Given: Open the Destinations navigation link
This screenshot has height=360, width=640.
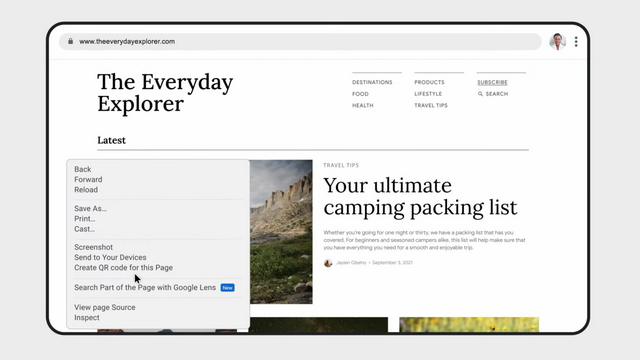Looking at the screenshot, I should pos(372,82).
